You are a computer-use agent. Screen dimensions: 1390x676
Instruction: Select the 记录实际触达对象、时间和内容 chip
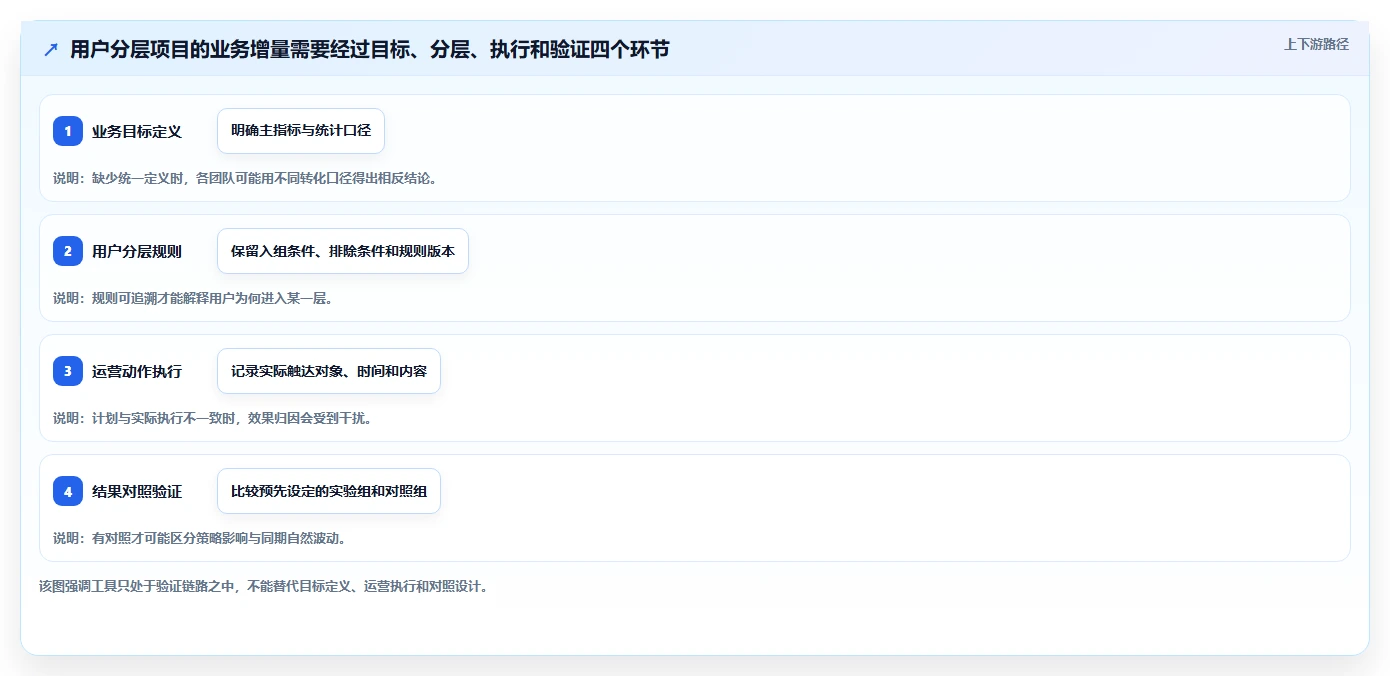click(329, 371)
